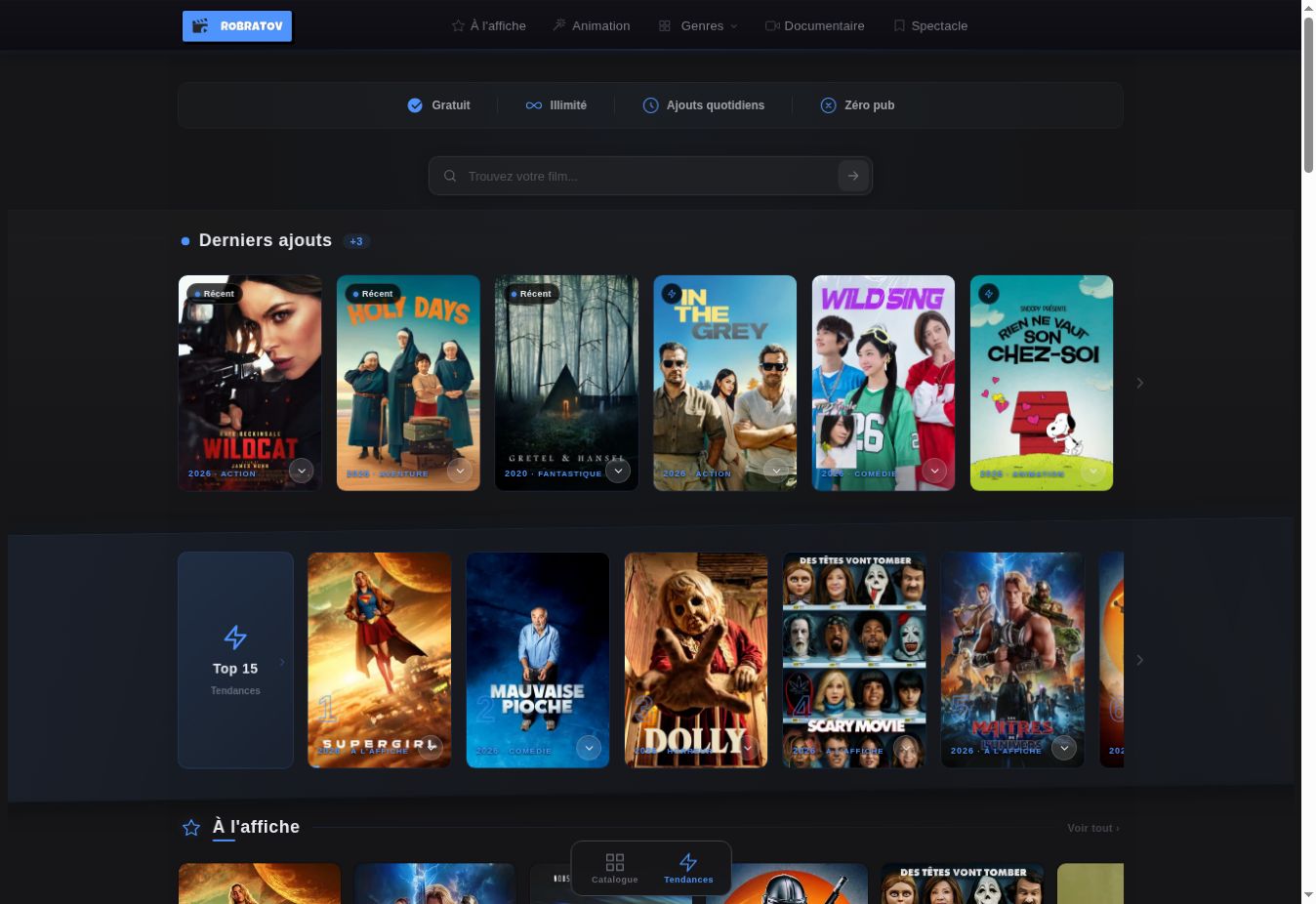Open the Supergirl trending poster
Screen dimensions: 1316x904
380,660
